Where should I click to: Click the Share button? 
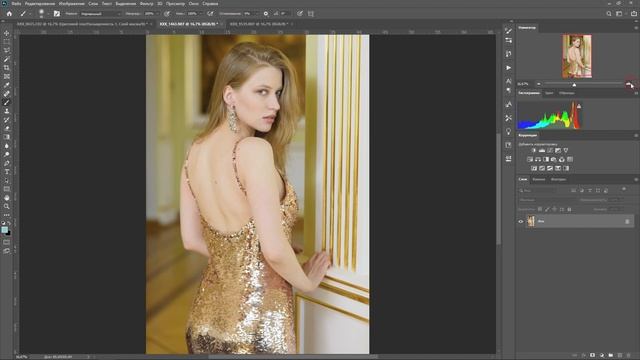coord(633,13)
